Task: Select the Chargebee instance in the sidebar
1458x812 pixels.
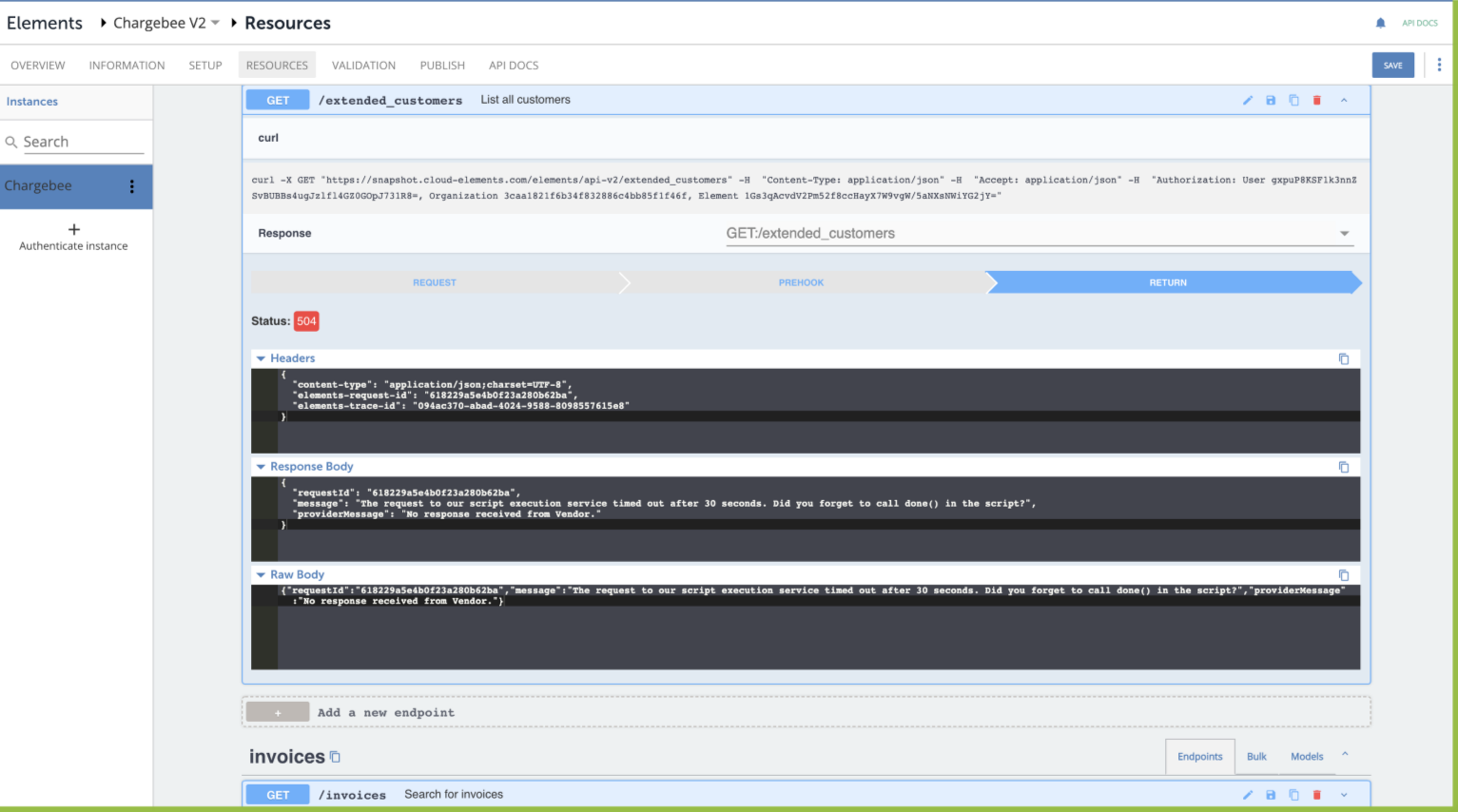Action: (76, 186)
